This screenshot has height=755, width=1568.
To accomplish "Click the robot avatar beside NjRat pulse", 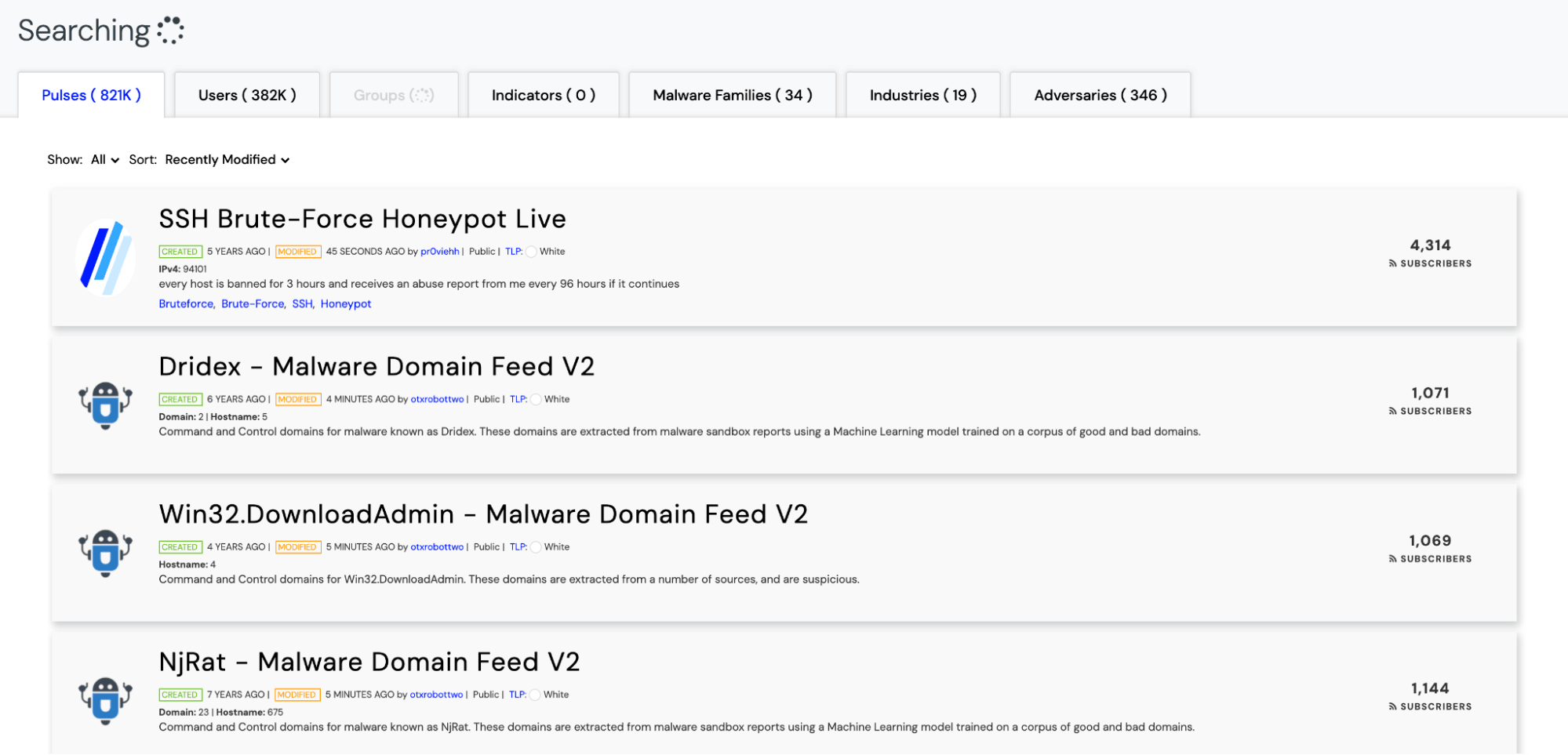I will (106, 700).
